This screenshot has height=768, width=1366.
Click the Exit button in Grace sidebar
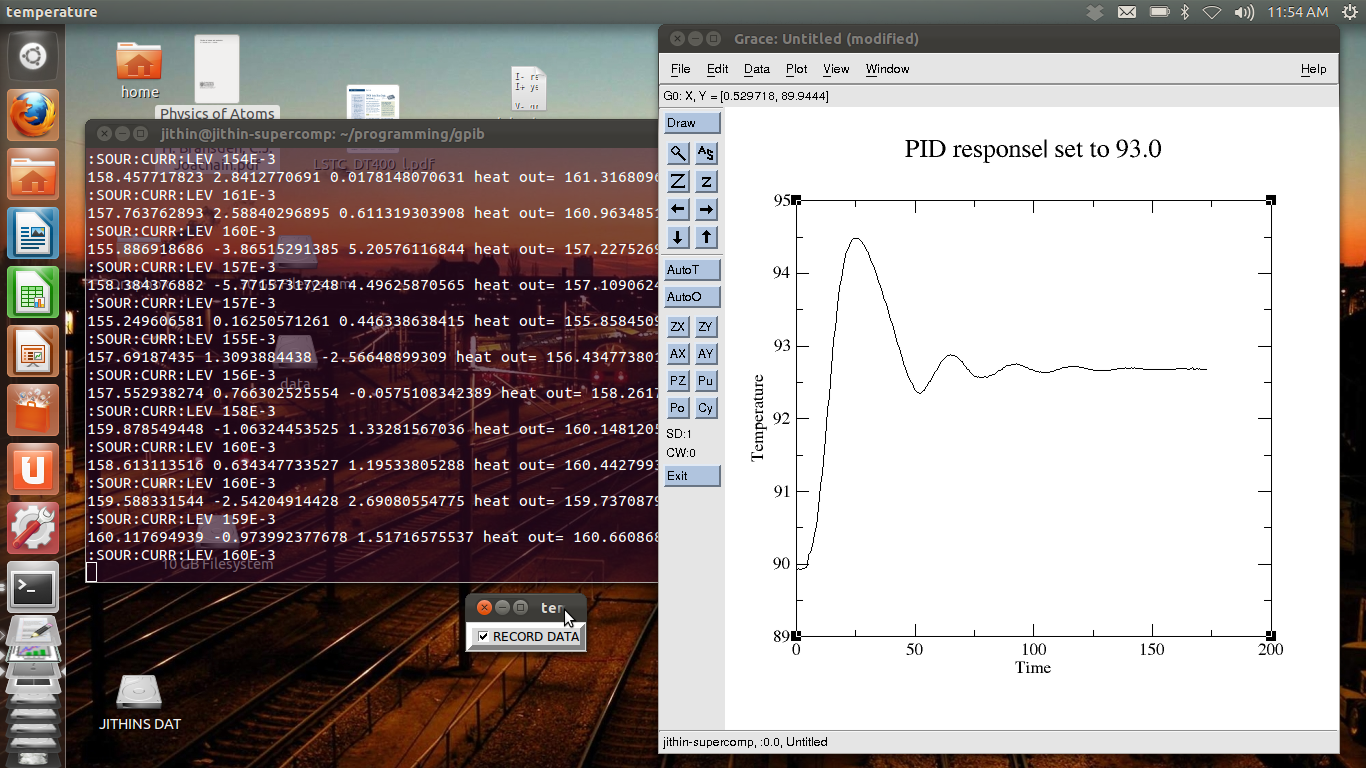692,476
